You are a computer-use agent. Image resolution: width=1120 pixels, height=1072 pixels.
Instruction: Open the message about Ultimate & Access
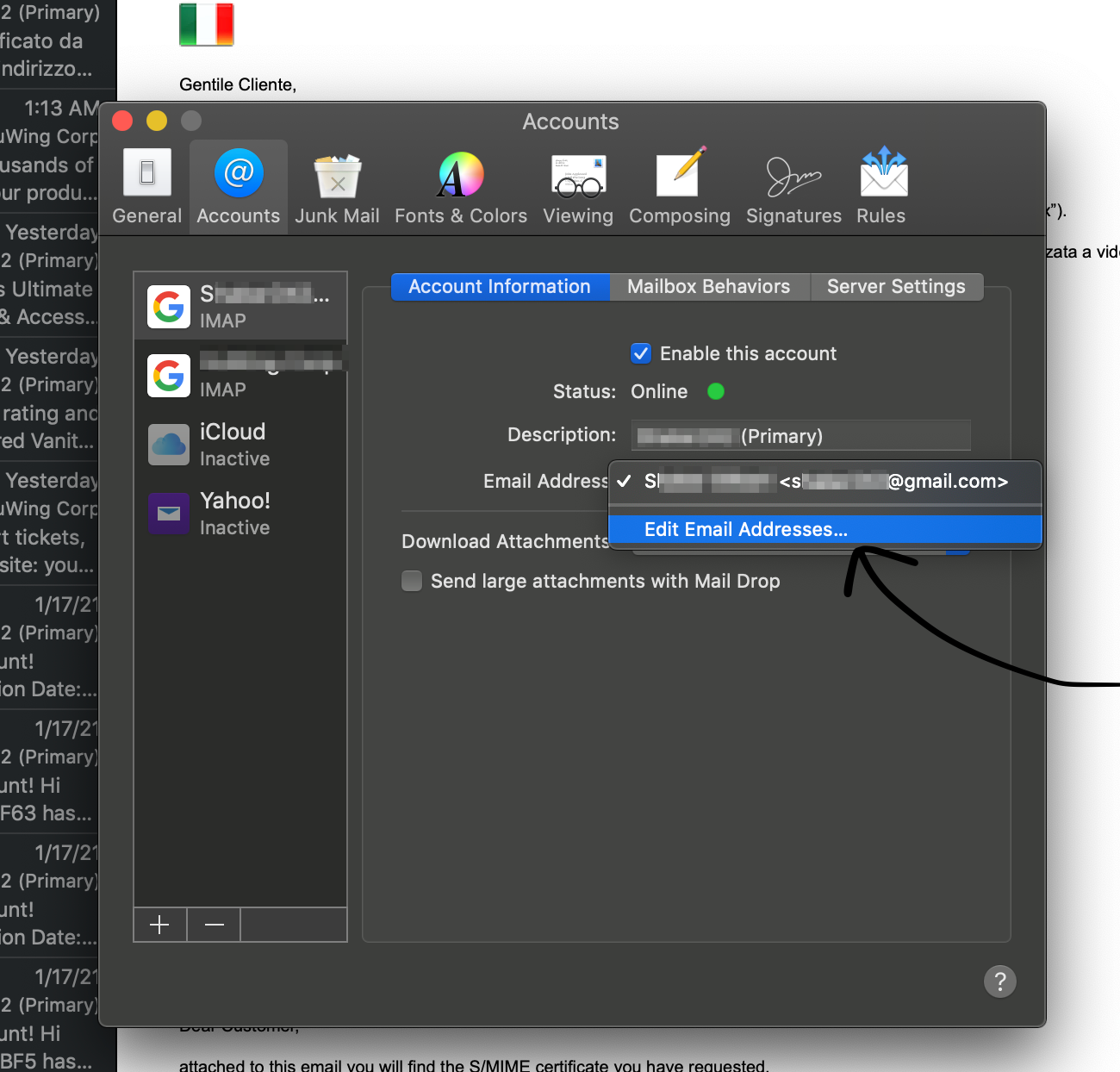click(50, 274)
